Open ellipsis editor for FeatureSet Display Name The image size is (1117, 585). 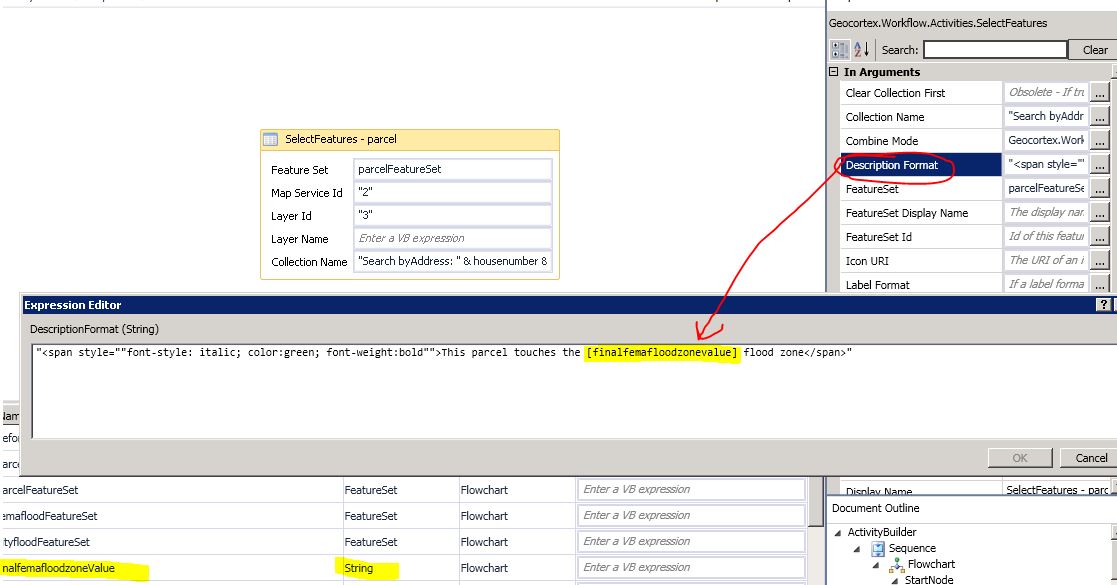coord(1100,213)
